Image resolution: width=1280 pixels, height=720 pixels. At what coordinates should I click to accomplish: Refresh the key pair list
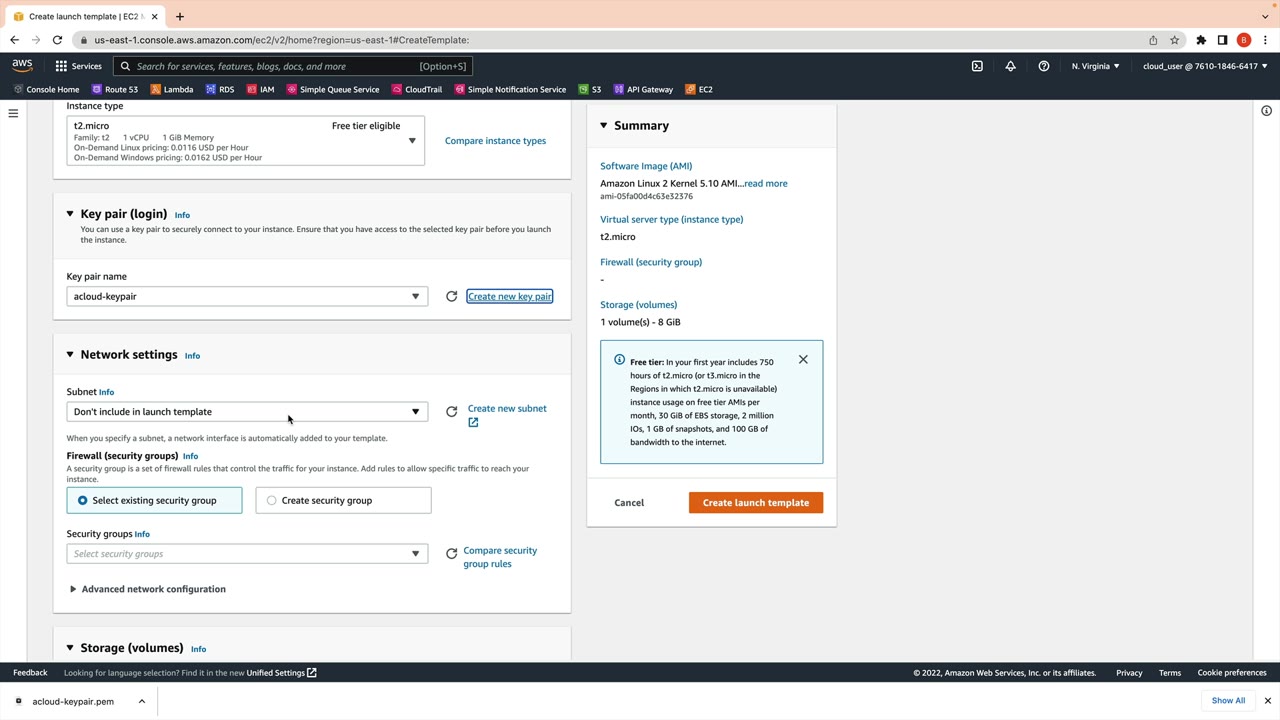tap(452, 296)
